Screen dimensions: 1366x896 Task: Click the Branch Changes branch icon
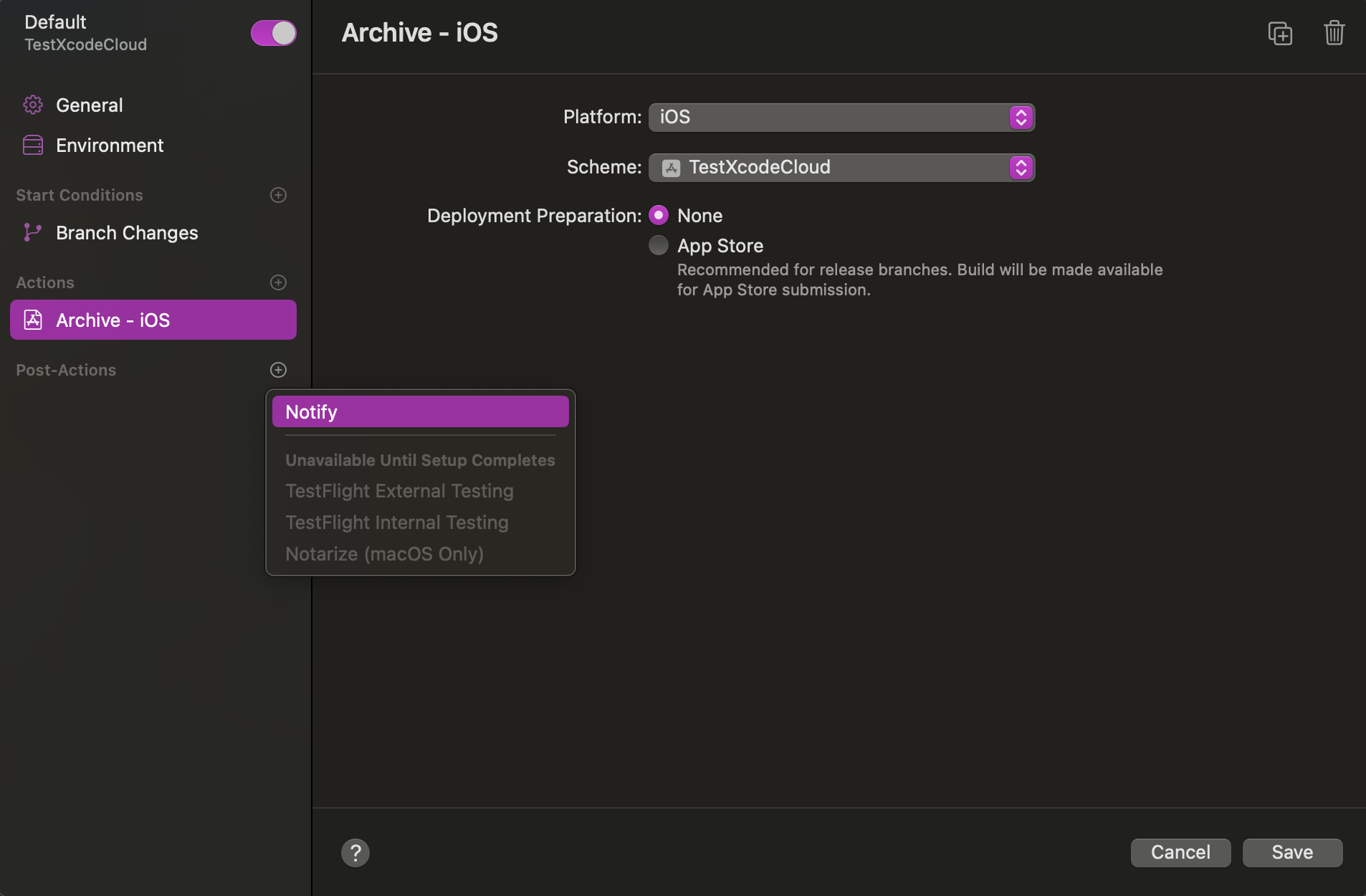coord(32,232)
